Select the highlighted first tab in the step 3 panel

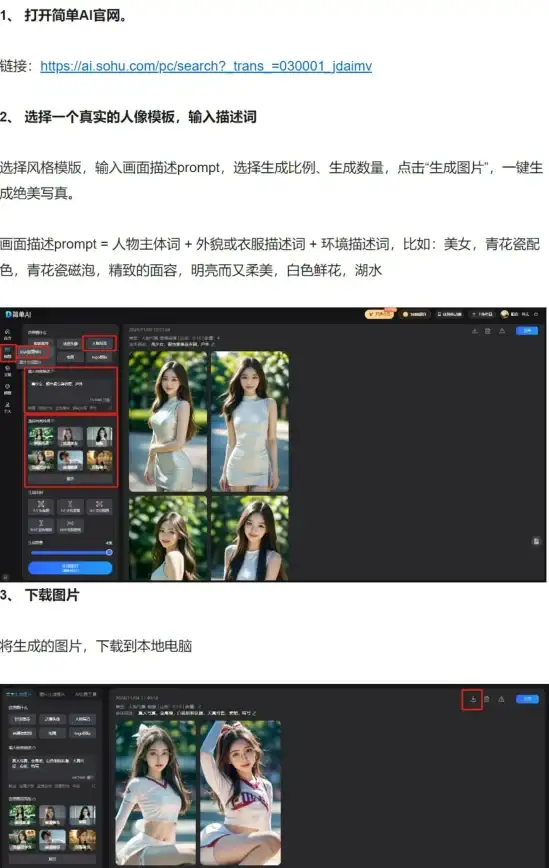pyautogui.click(x=18, y=694)
